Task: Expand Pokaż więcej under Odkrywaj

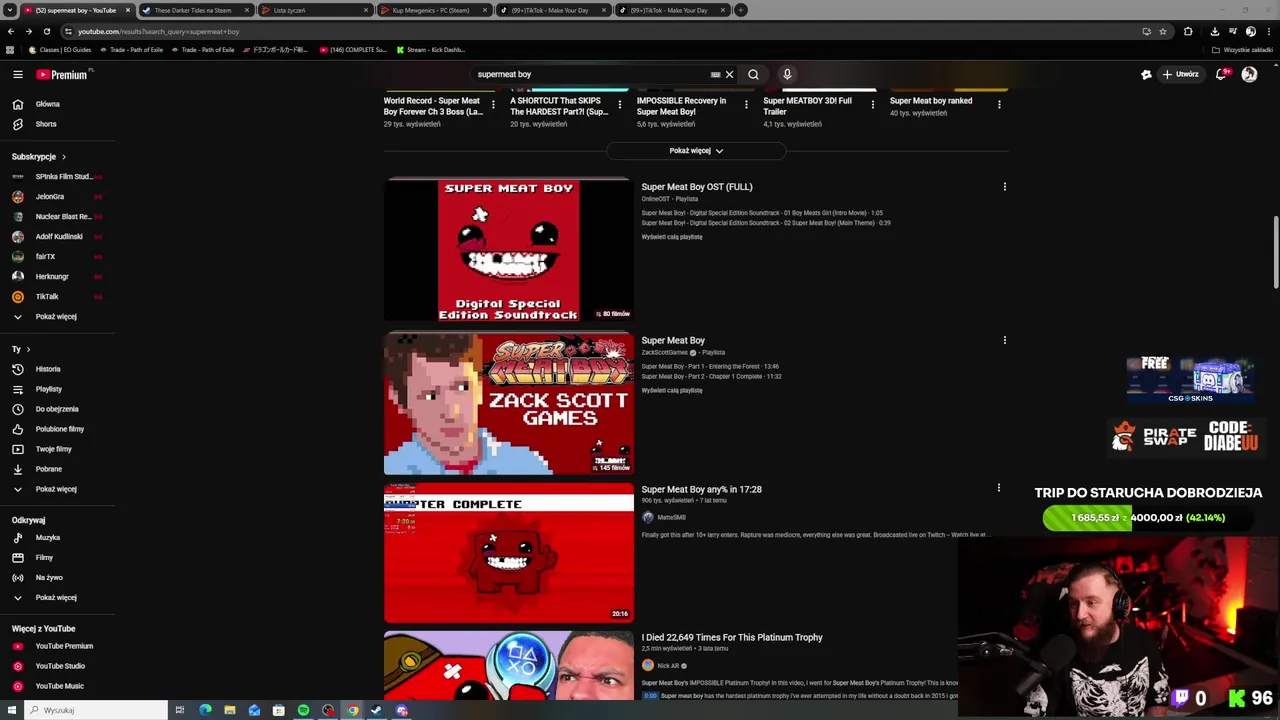Action: coord(58,597)
